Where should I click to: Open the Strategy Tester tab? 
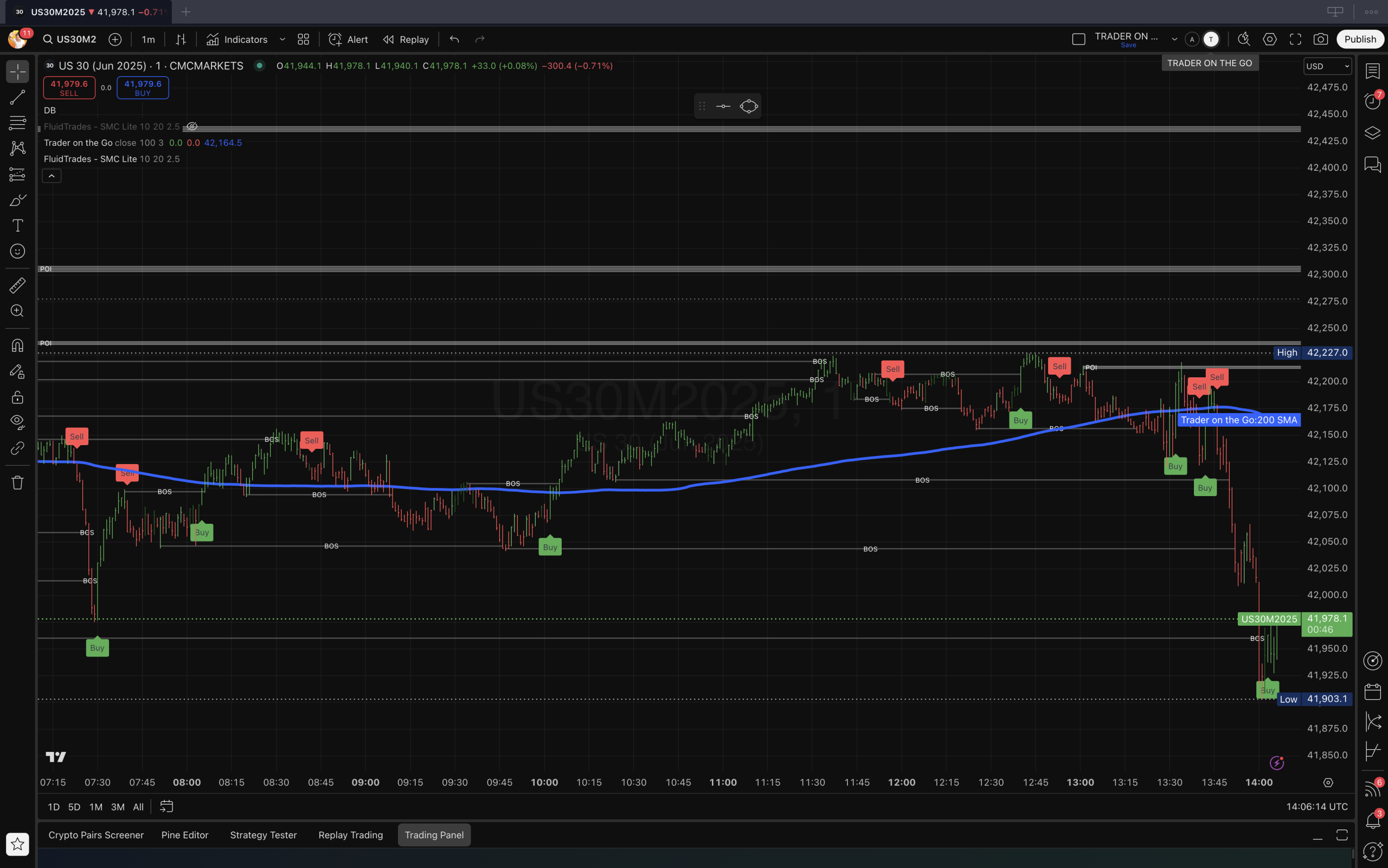[x=264, y=835]
